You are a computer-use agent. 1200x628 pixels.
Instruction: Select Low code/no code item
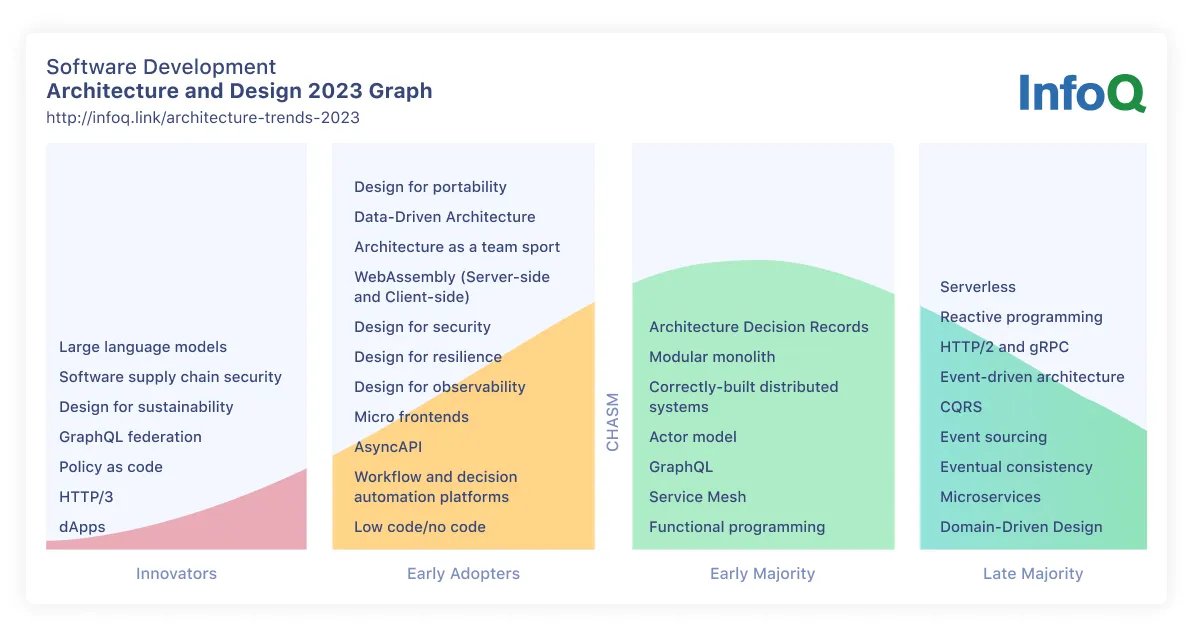419,527
